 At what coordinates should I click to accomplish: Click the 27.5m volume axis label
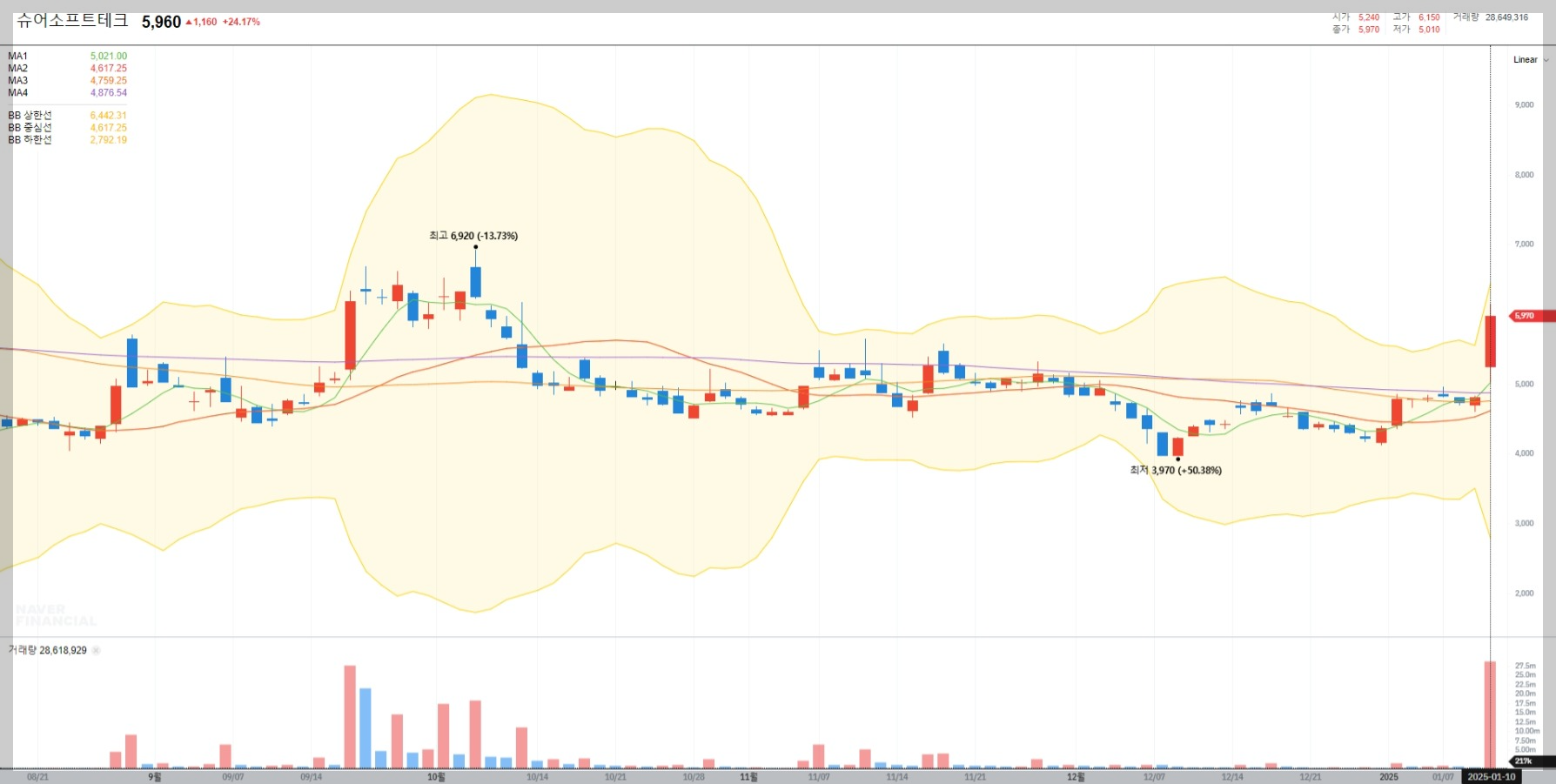tap(1526, 666)
